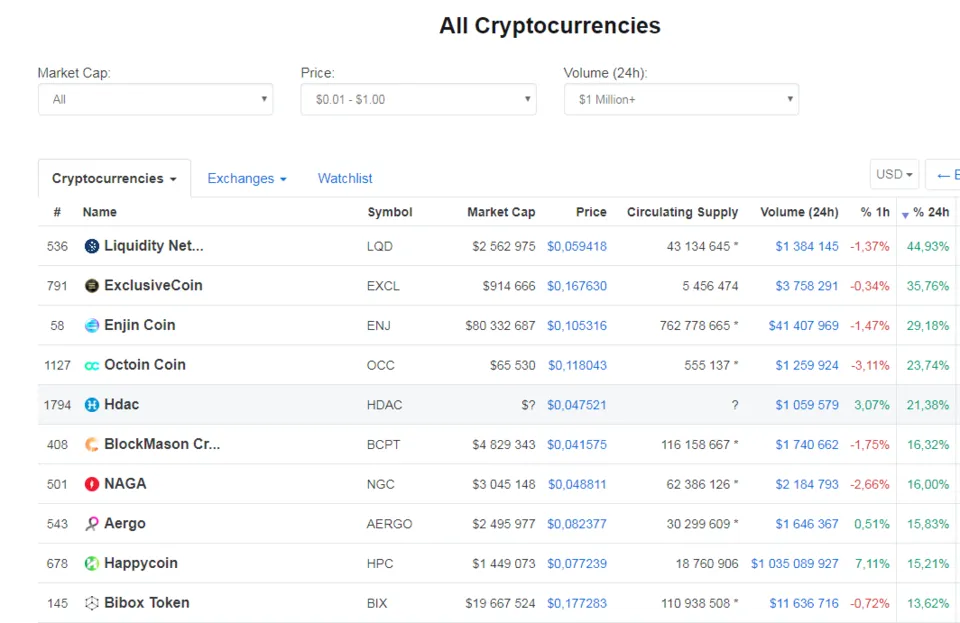The height and width of the screenshot is (623, 960).
Task: Click market cap $80 332 687 cell
Action: [500, 326]
